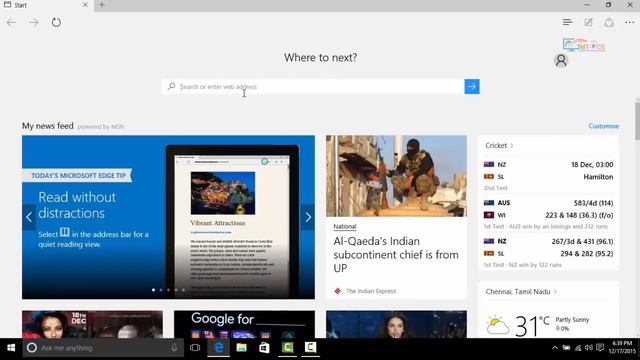This screenshot has width=640, height=360.
Task: Open the white Camtasia recorder taskbar icon
Action: pyautogui.click(x=310, y=348)
